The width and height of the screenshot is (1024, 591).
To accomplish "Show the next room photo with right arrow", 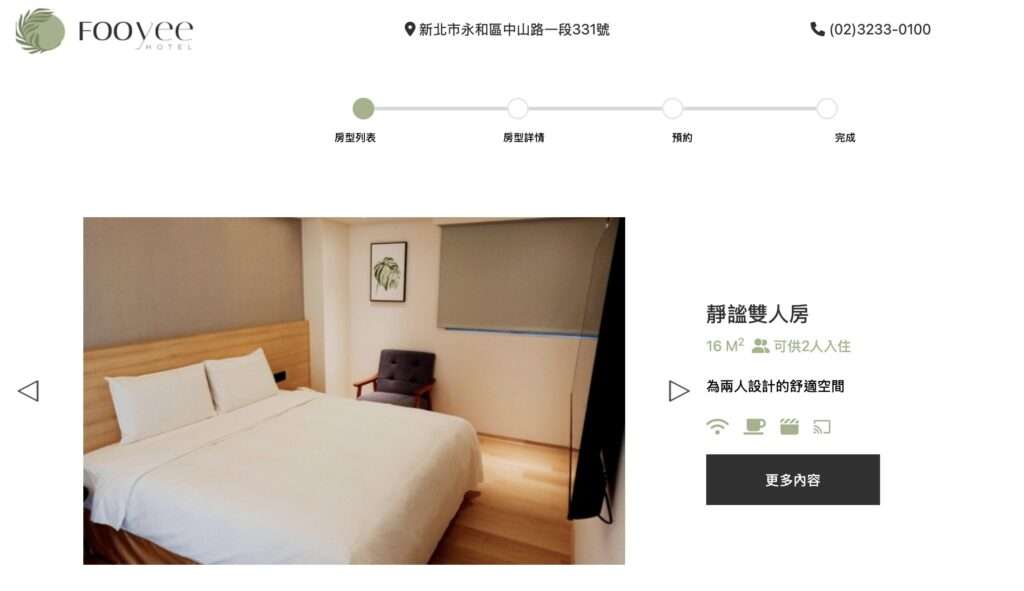I will click(x=679, y=391).
